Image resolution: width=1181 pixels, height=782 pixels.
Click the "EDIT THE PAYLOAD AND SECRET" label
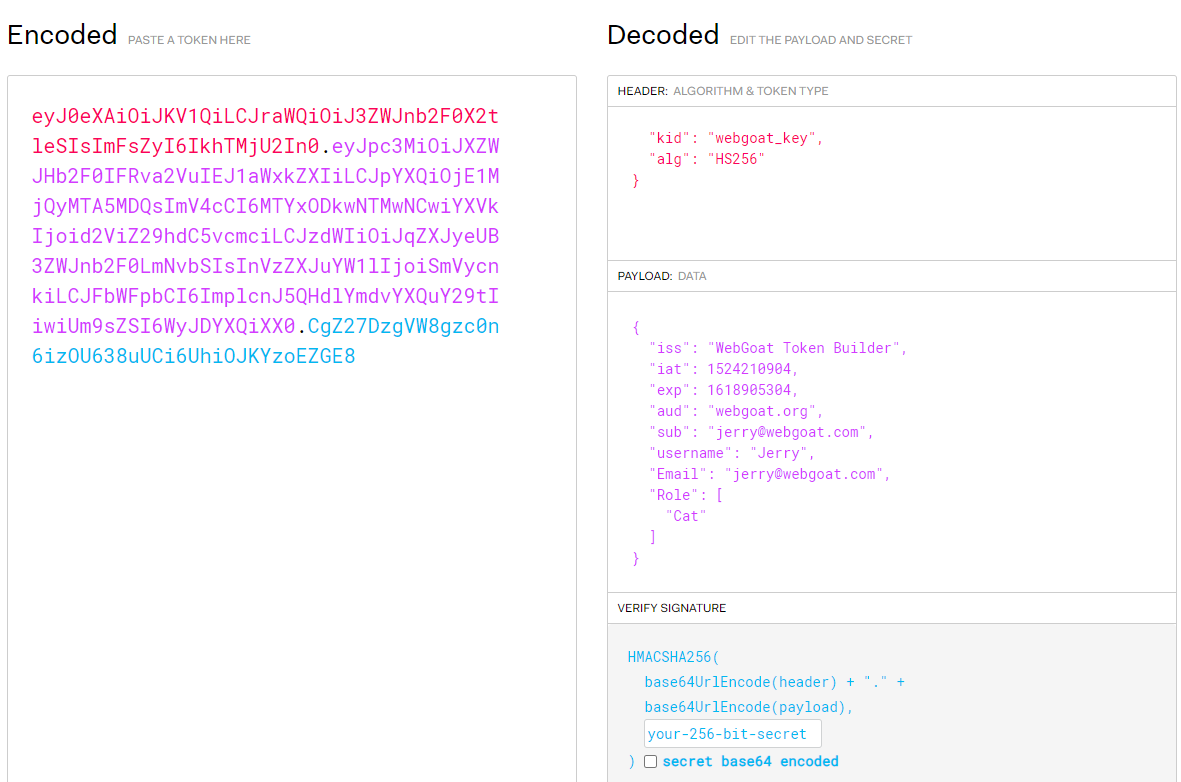tap(820, 40)
